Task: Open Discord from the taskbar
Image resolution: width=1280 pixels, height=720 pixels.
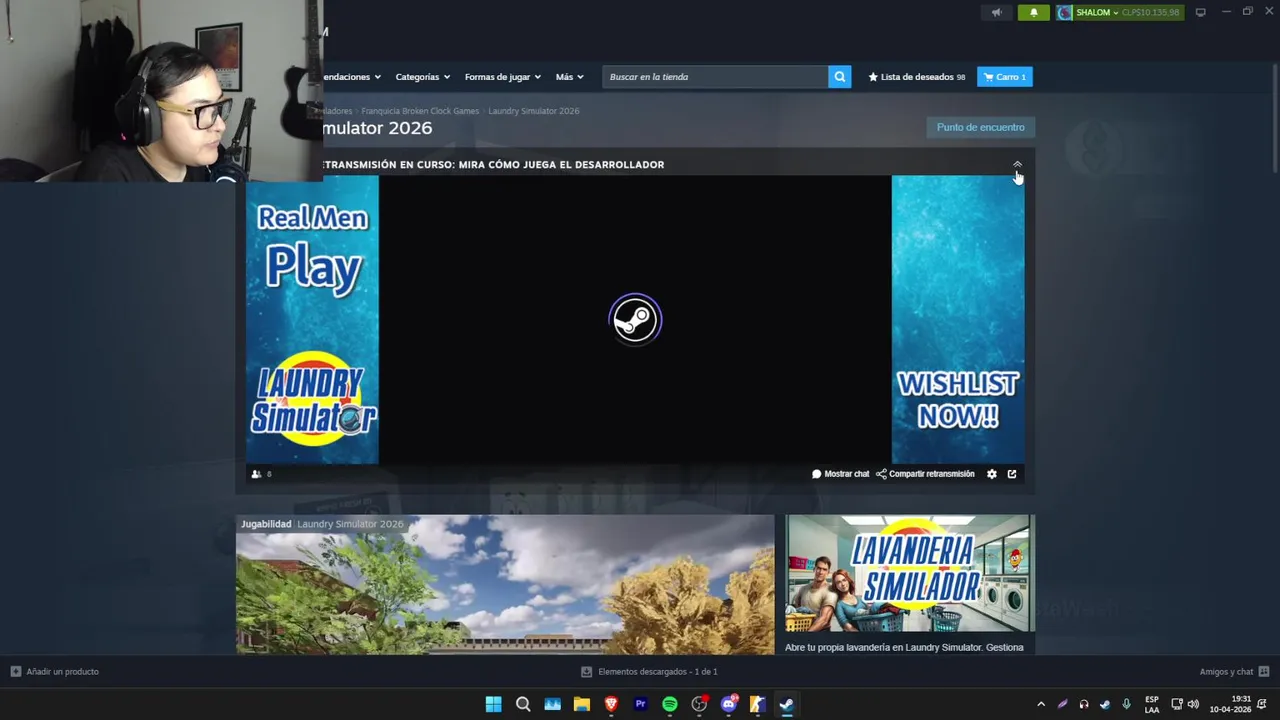Action: [729, 704]
